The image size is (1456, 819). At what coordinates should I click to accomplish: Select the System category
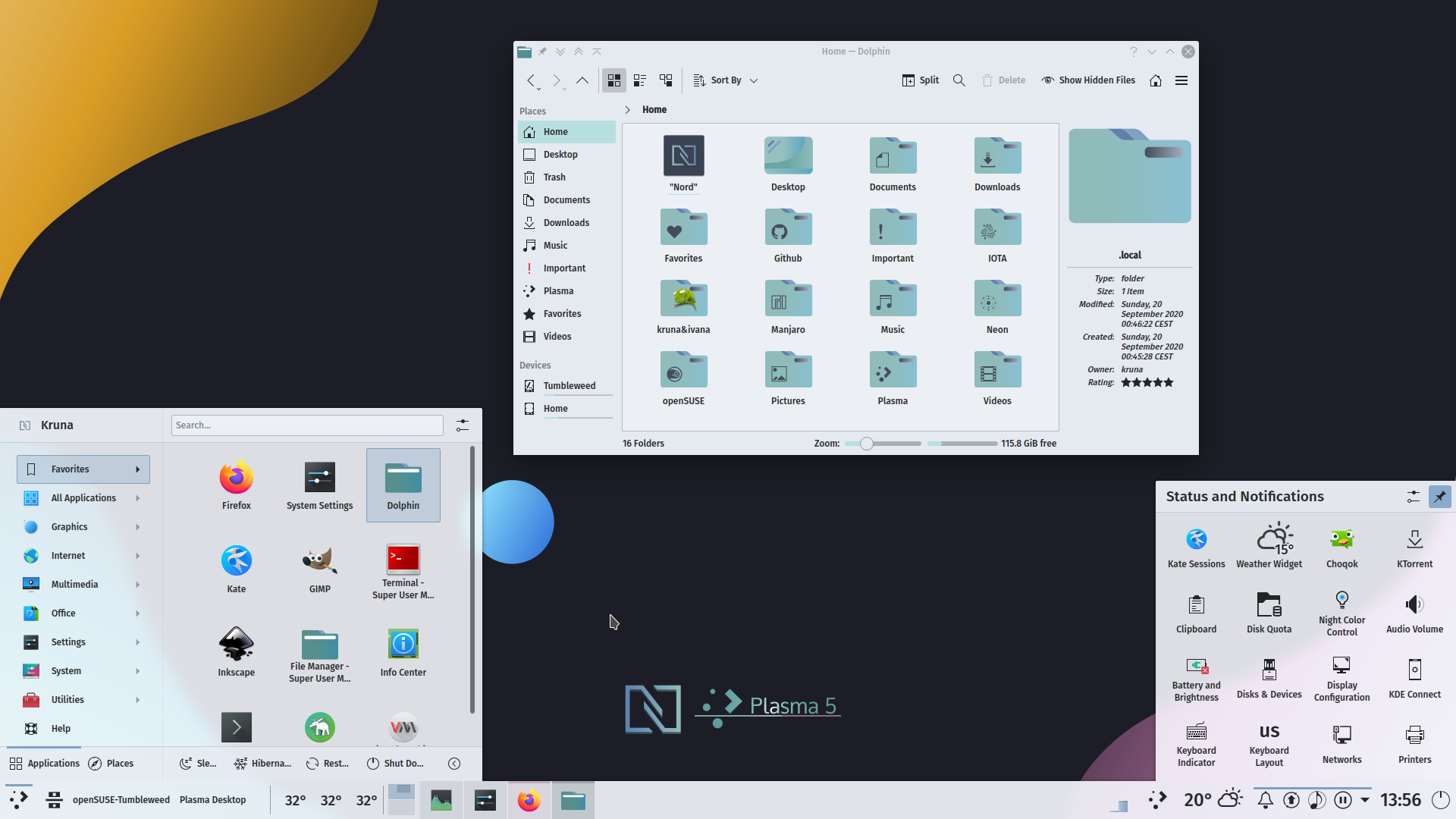[83, 671]
